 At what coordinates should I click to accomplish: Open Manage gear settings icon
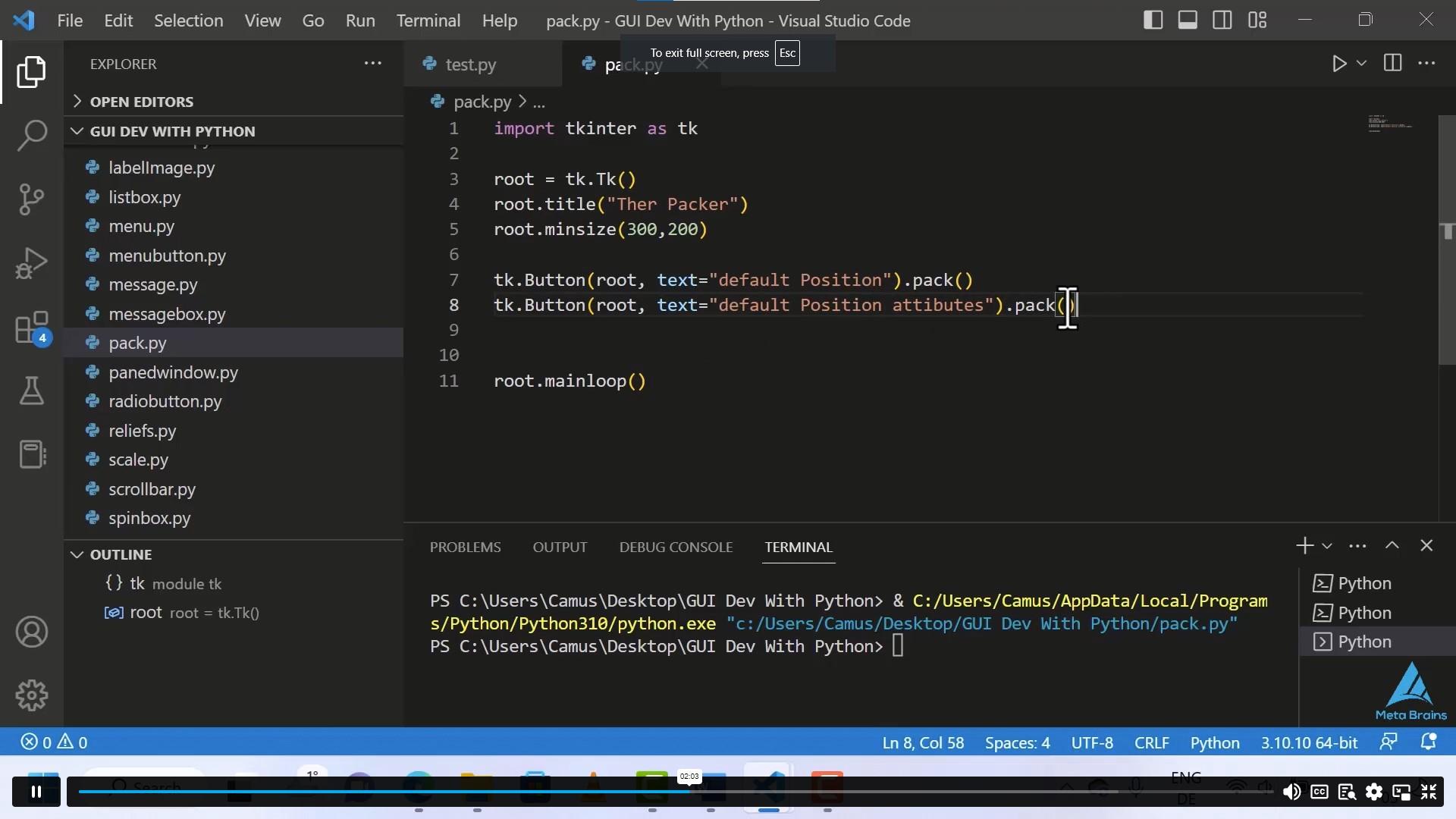tap(31, 695)
